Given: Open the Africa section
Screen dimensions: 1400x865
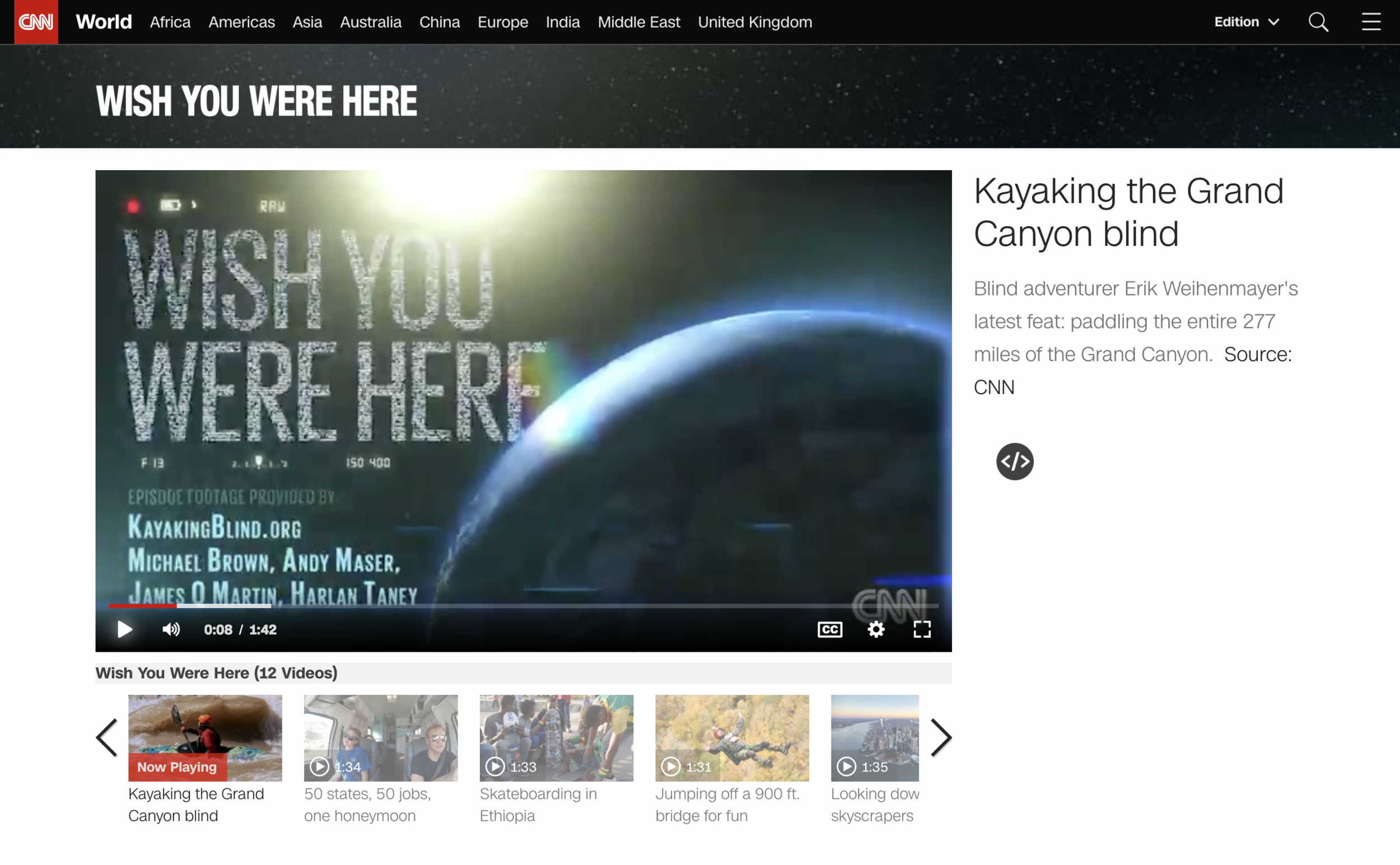Looking at the screenshot, I should (170, 22).
